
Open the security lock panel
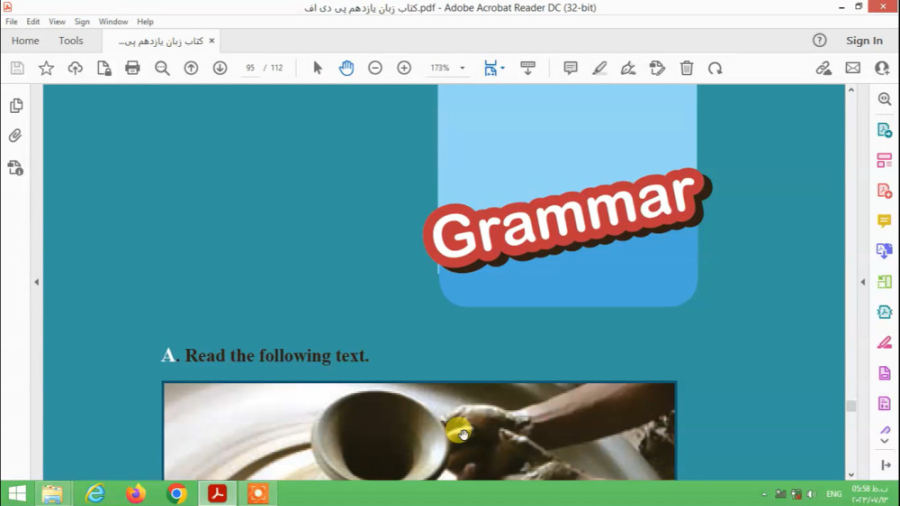click(15, 168)
